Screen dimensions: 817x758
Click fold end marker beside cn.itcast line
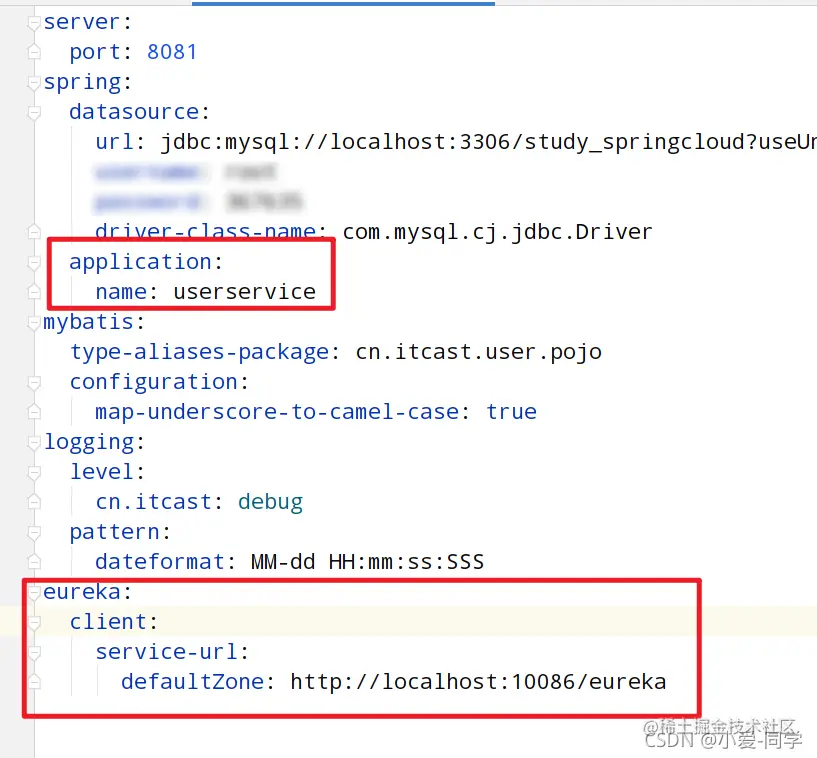34,503
